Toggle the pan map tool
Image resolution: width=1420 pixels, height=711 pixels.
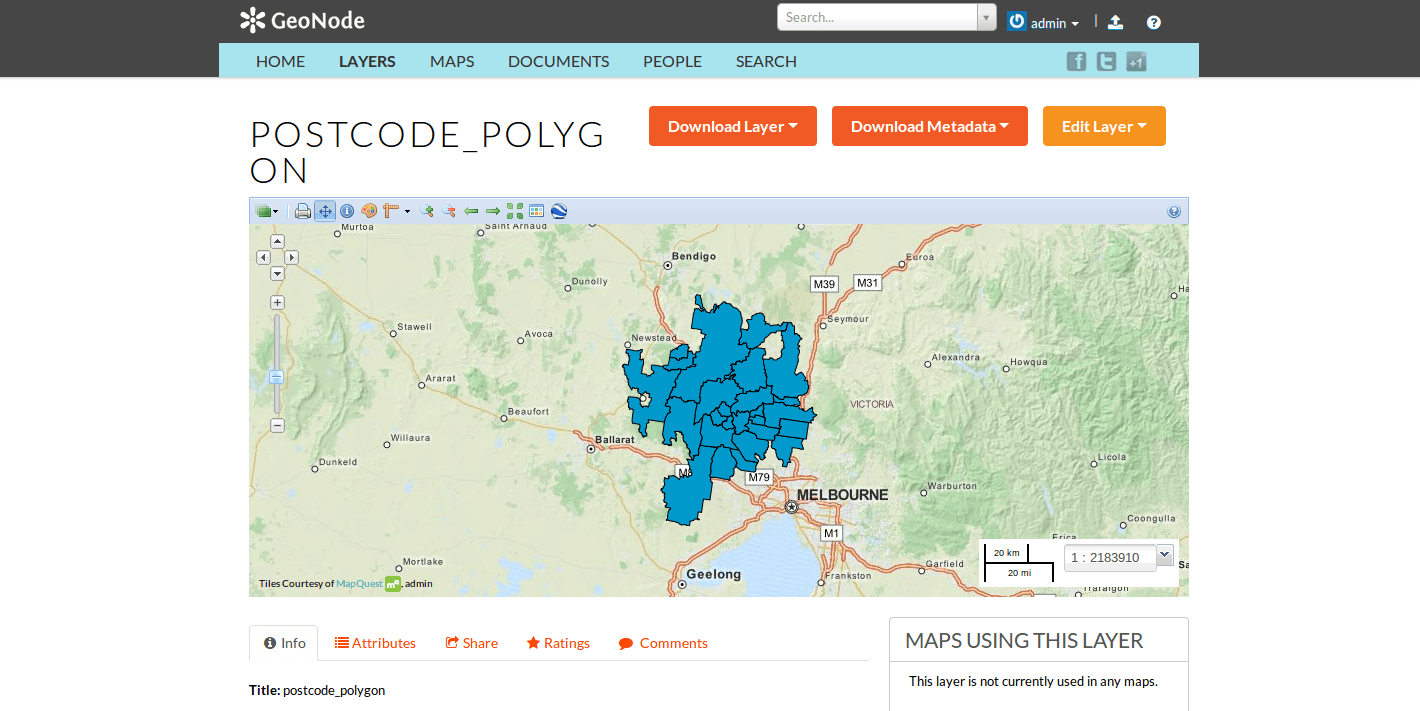(x=325, y=211)
